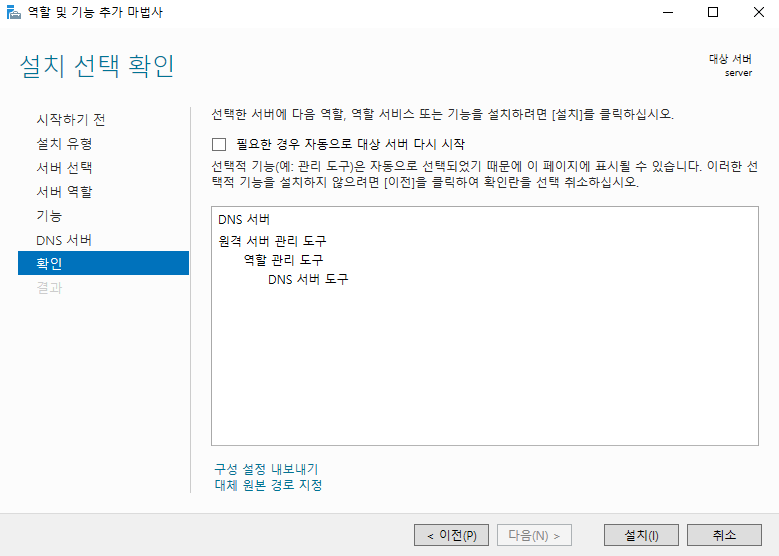Click the < 이전(P) button
The height and width of the screenshot is (556, 779).
tap(451, 535)
